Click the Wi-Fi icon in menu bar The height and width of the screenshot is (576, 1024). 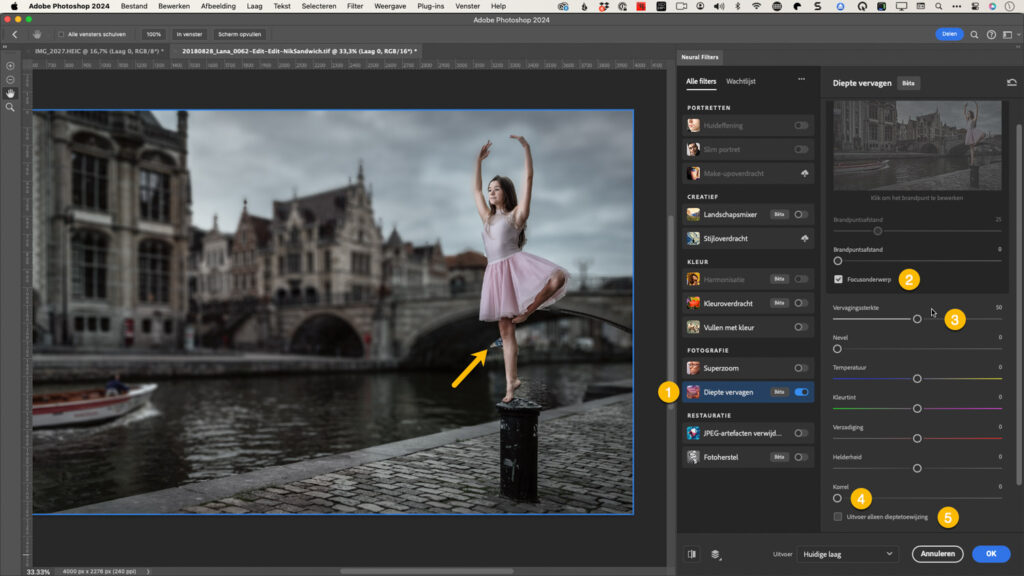coord(756,6)
